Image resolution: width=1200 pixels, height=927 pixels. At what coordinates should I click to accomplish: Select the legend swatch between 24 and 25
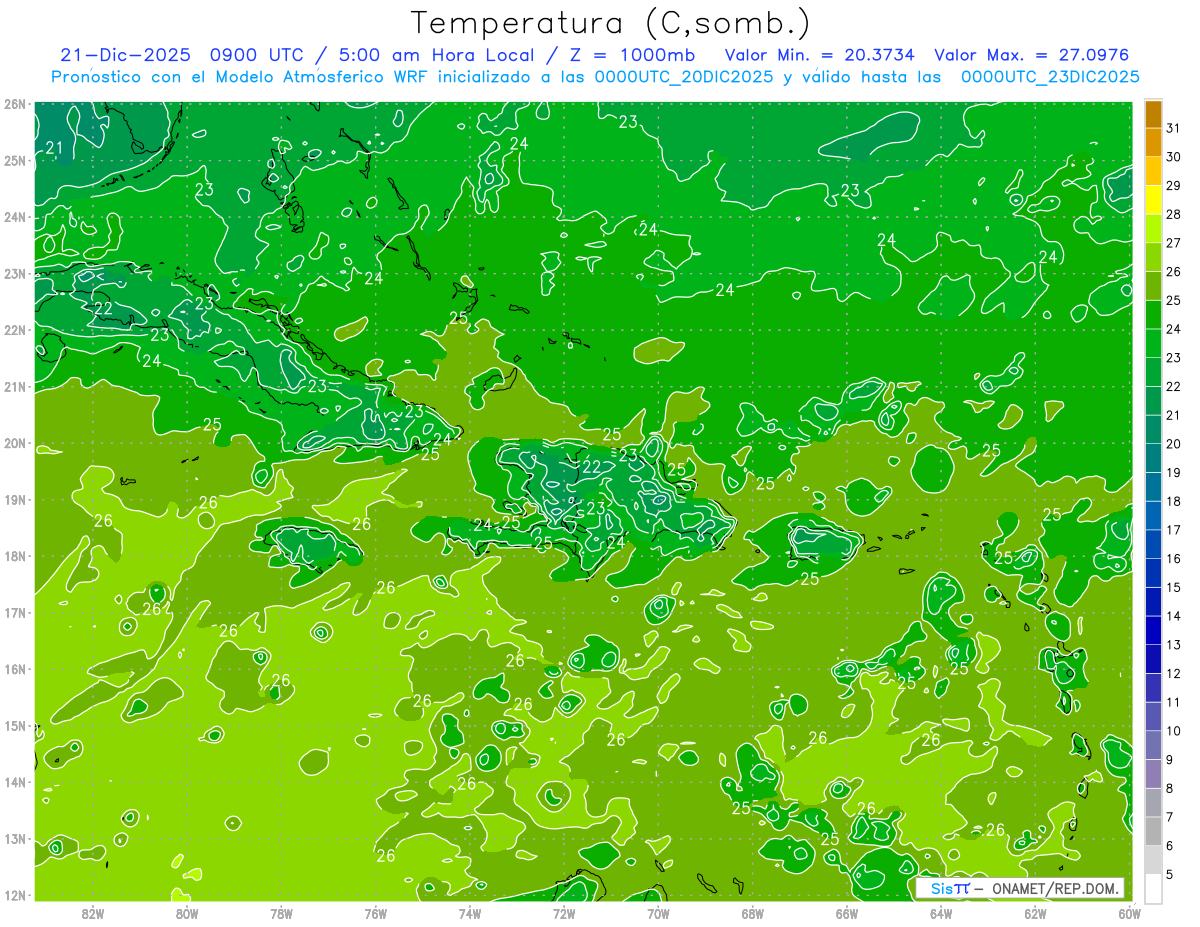1153,315
